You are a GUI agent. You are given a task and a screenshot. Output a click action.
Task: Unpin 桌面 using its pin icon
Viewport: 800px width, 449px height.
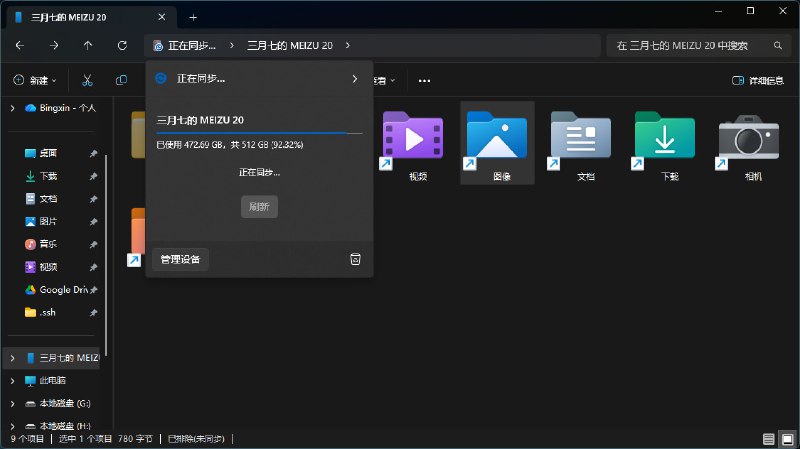pyautogui.click(x=93, y=153)
